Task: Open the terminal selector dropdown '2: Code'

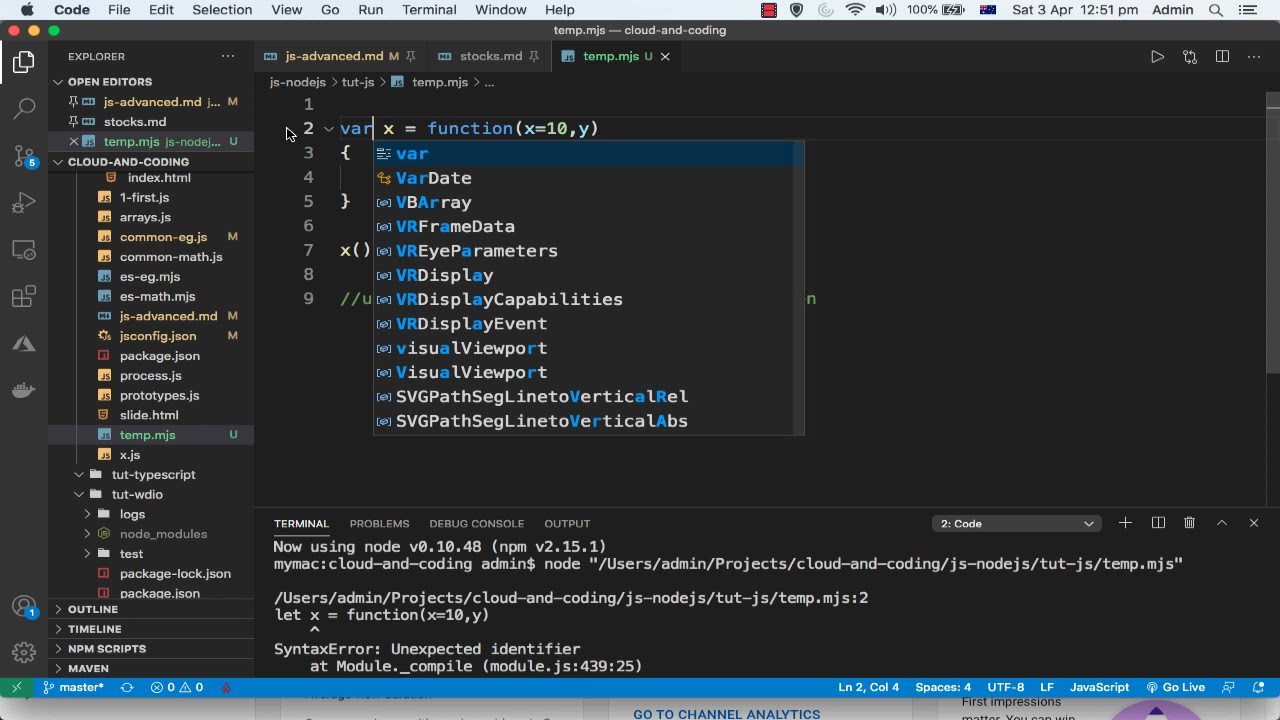Action: (x=1017, y=523)
